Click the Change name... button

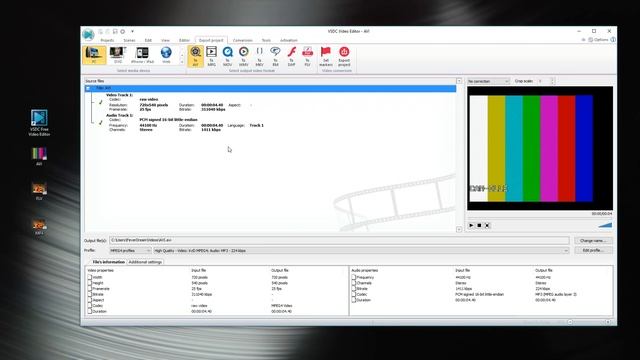tap(593, 241)
